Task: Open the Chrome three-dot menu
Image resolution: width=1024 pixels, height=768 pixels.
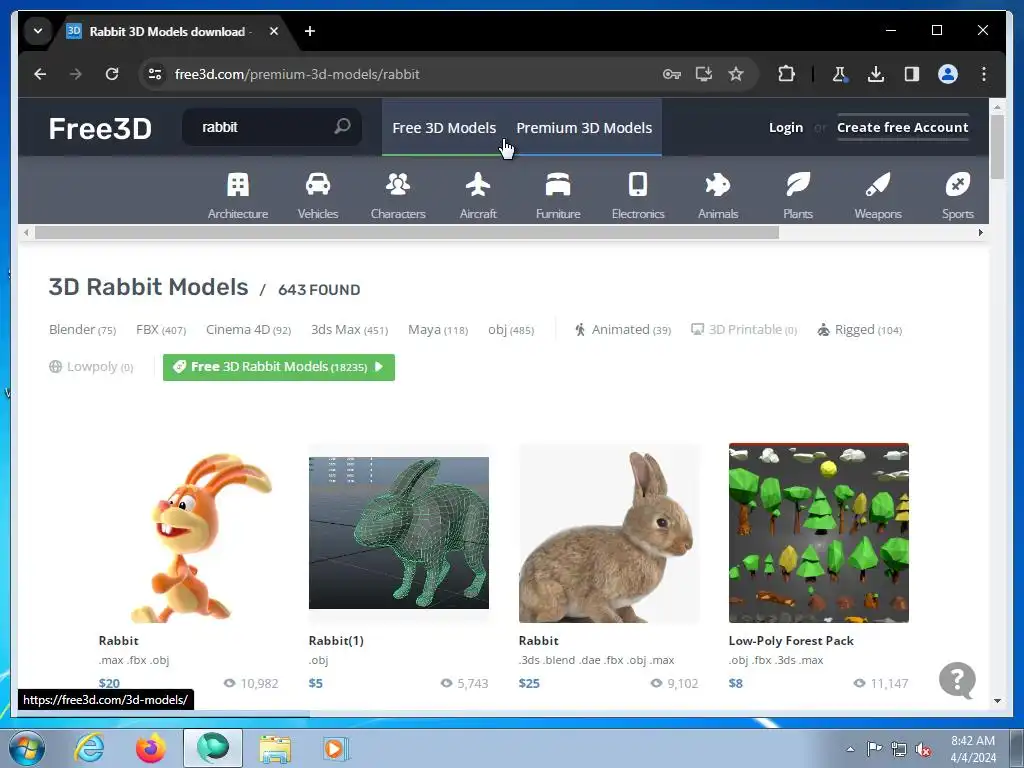Action: (984, 74)
